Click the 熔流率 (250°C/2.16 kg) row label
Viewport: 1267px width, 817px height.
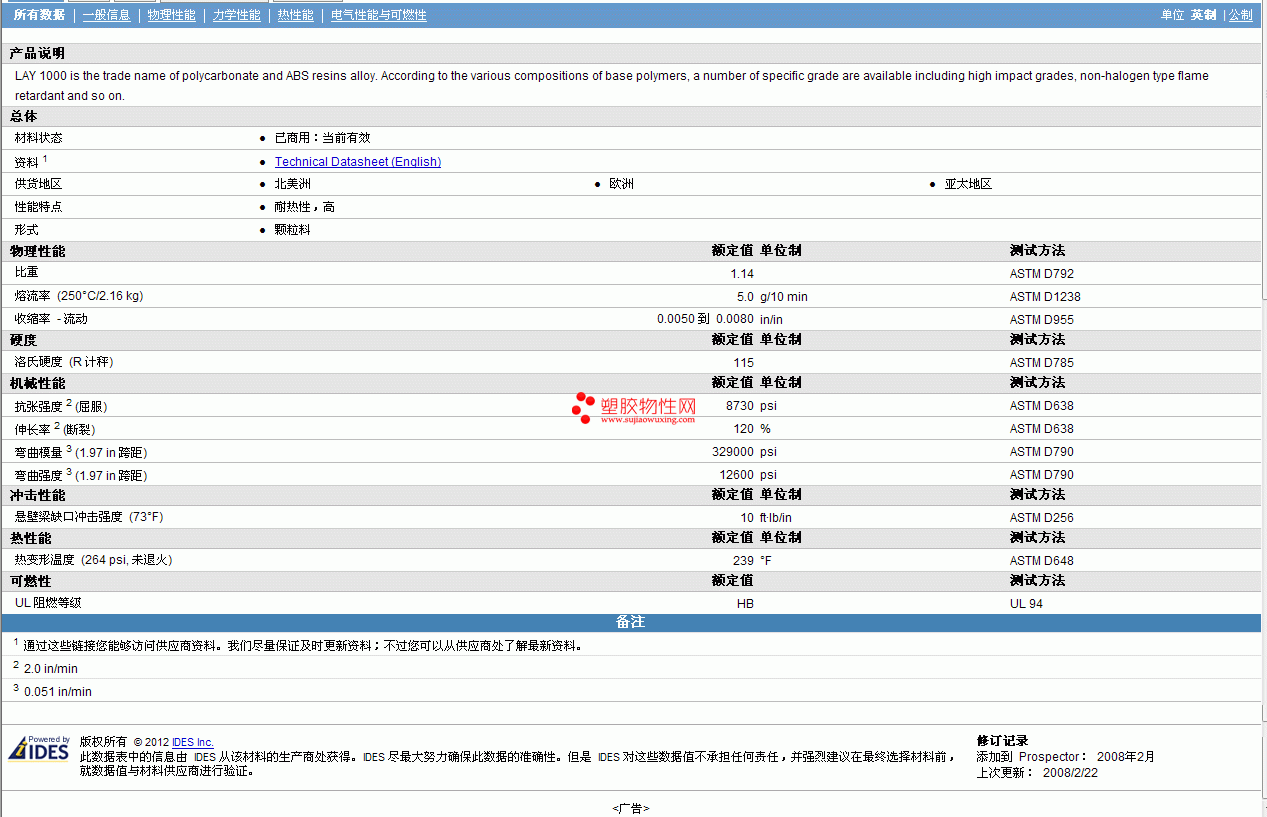pyautogui.click(x=79, y=296)
